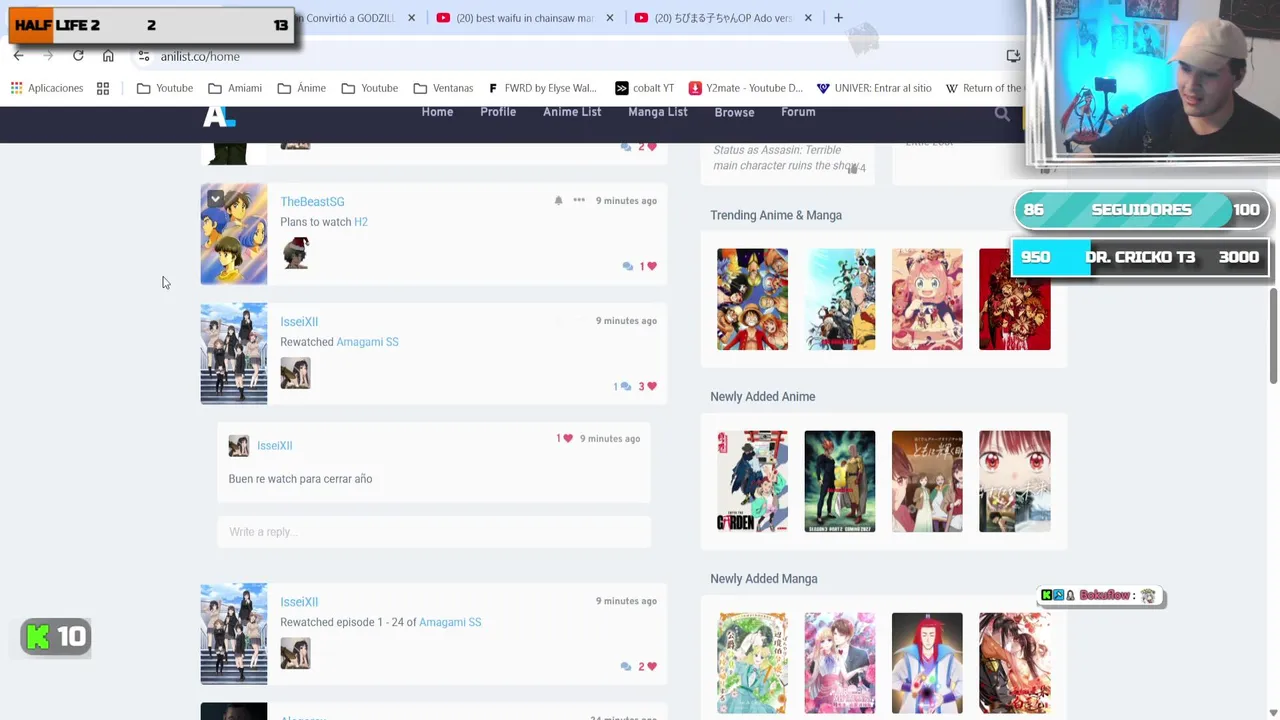Image resolution: width=1280 pixels, height=720 pixels.
Task: Open the Amiami bookmark folder
Action: tap(235, 88)
